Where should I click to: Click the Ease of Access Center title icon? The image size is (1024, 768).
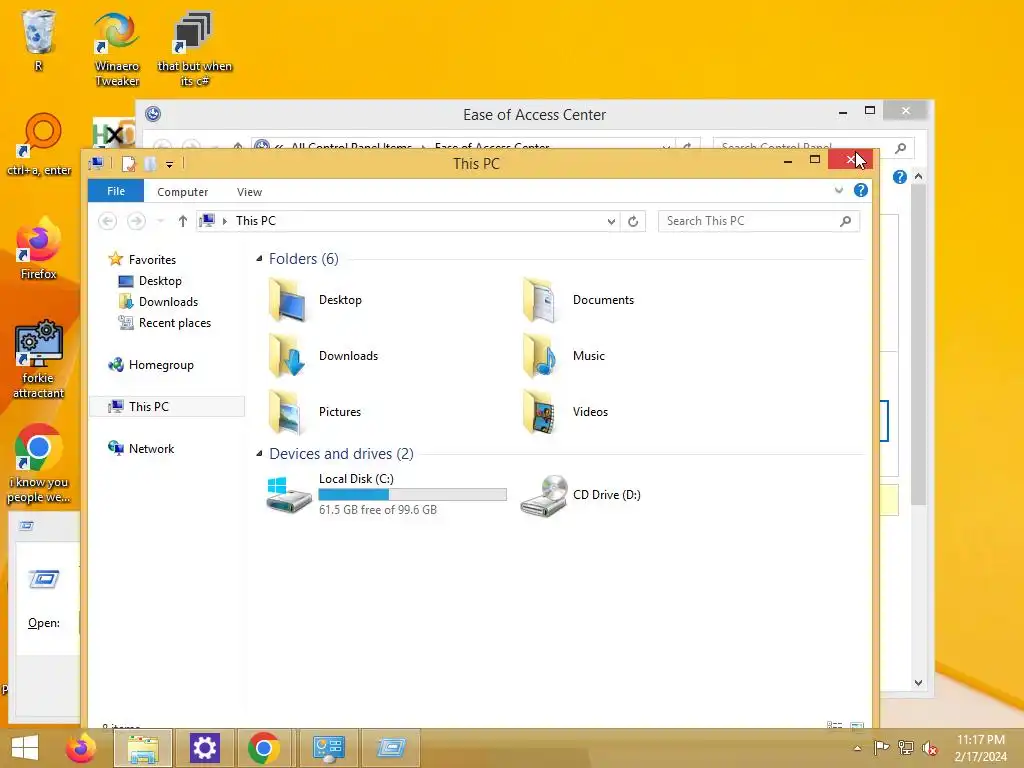(153, 114)
